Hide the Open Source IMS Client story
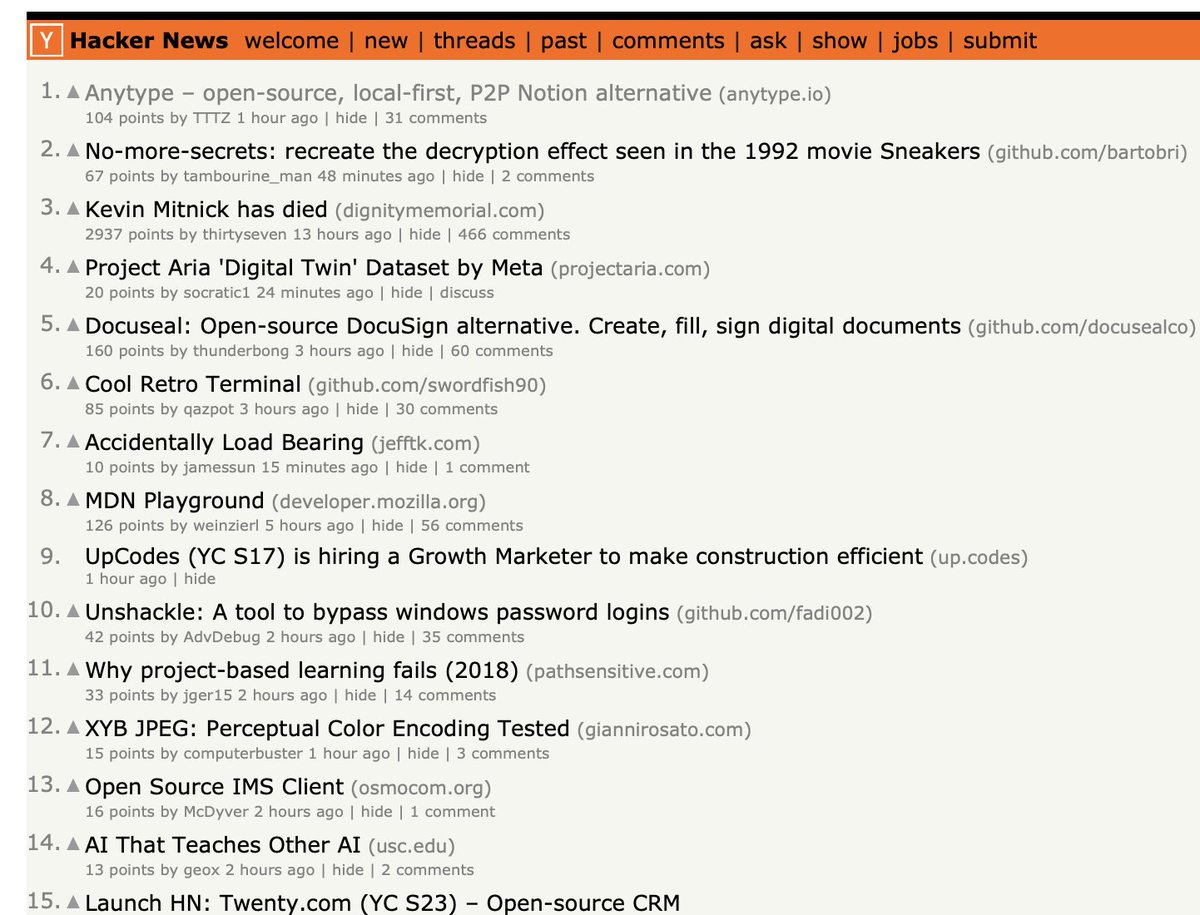The width and height of the screenshot is (1200, 915). tap(376, 811)
